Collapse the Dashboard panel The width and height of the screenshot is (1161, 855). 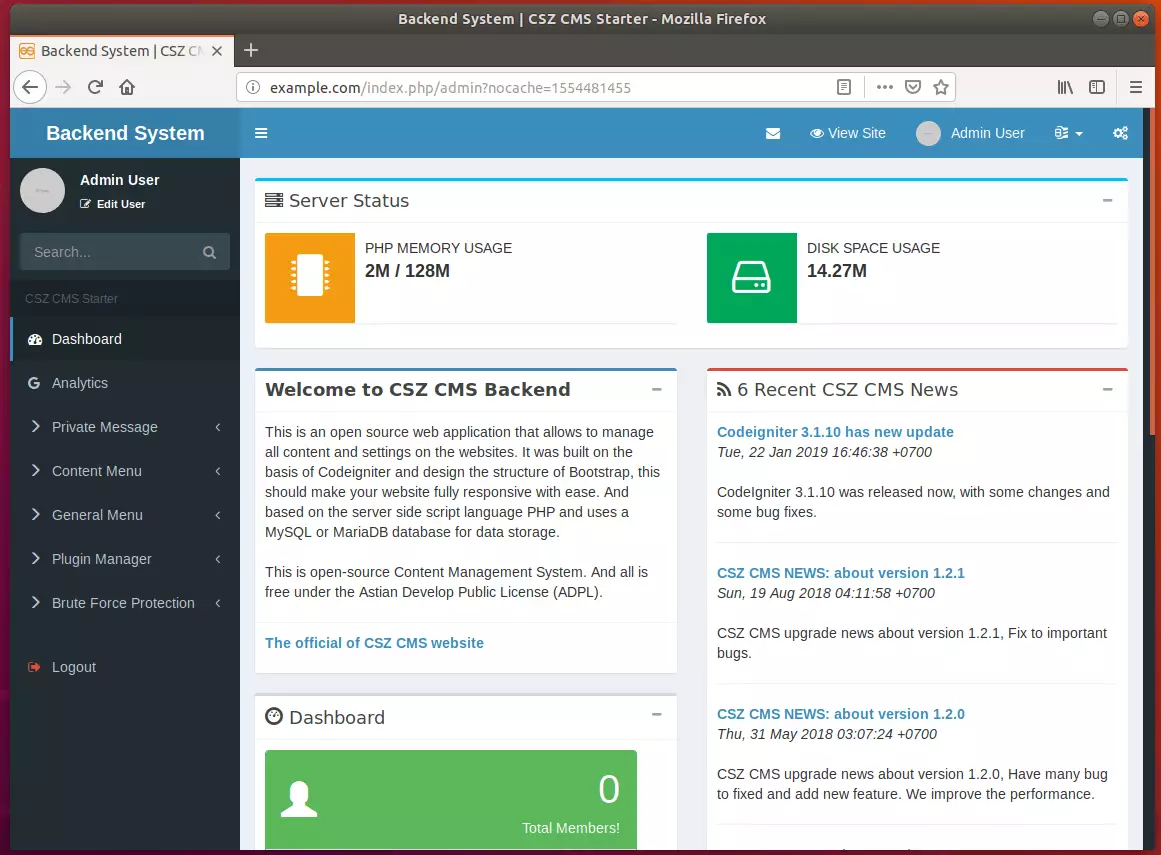click(657, 715)
